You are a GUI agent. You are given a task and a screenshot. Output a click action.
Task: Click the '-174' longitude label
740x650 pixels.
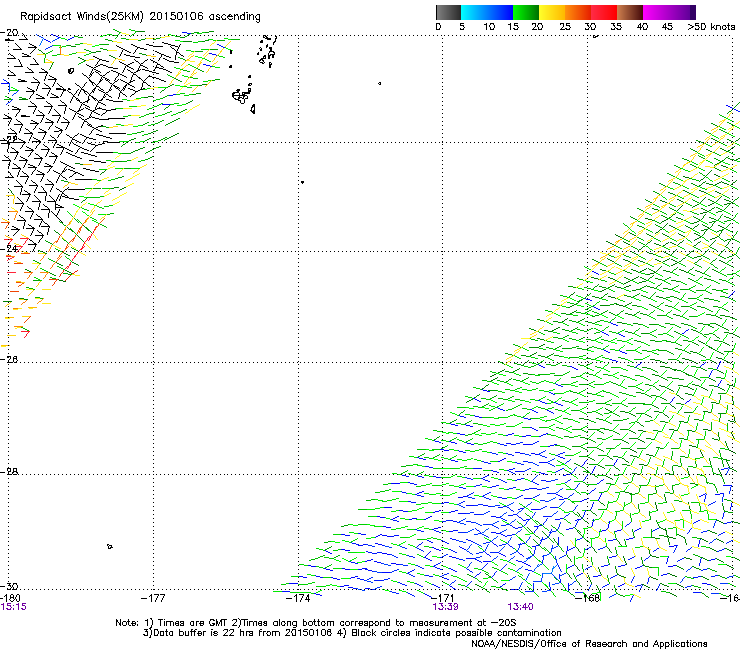(298, 599)
